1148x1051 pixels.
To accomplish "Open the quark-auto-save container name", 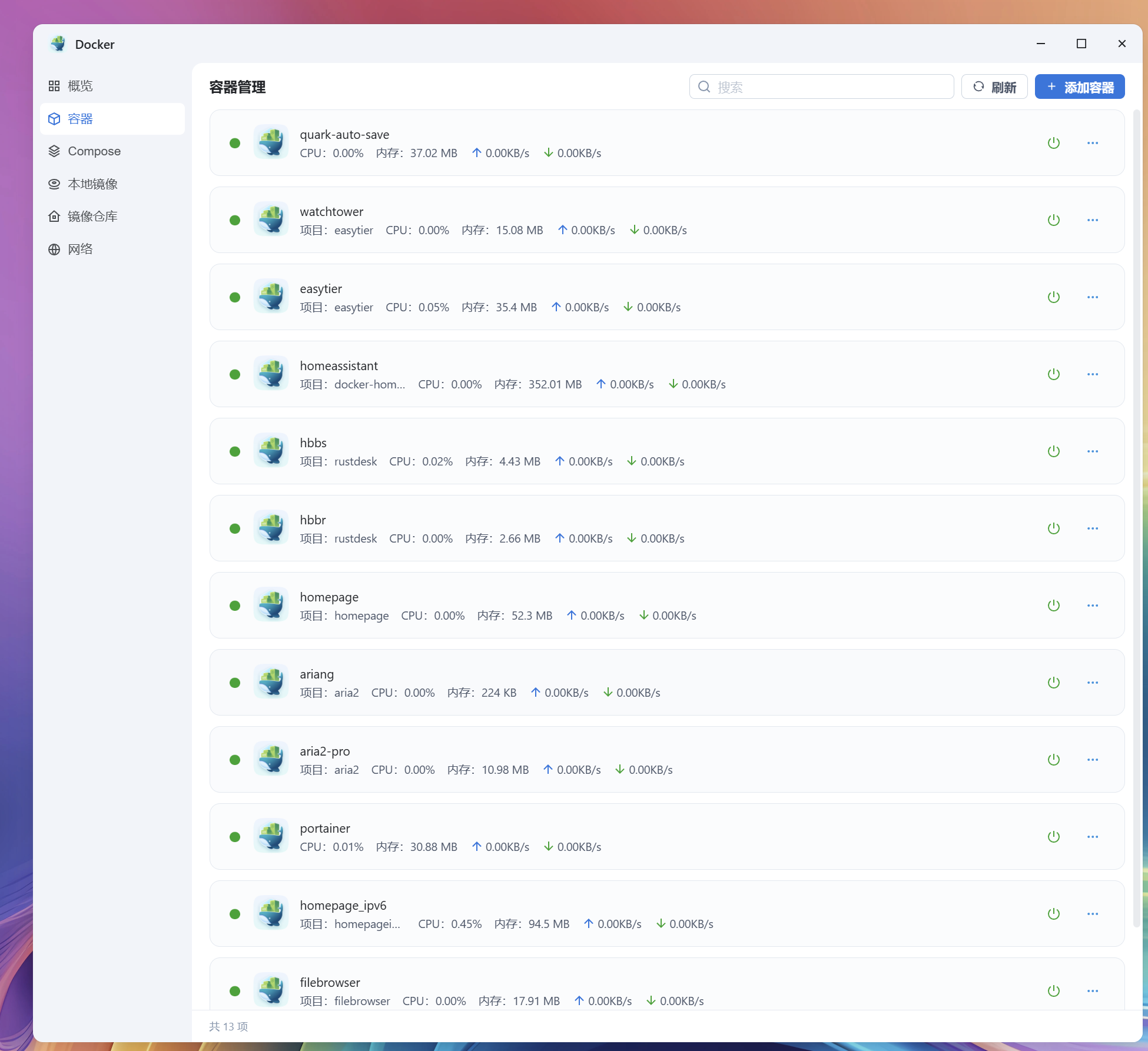I will tap(344, 135).
